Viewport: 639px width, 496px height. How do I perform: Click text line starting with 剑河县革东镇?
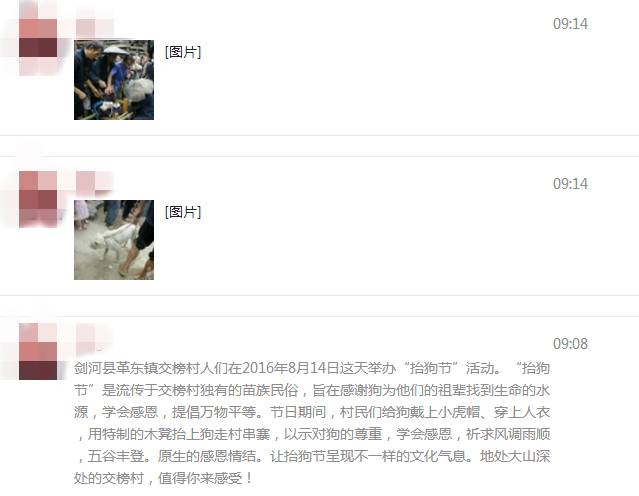[x=312, y=368]
